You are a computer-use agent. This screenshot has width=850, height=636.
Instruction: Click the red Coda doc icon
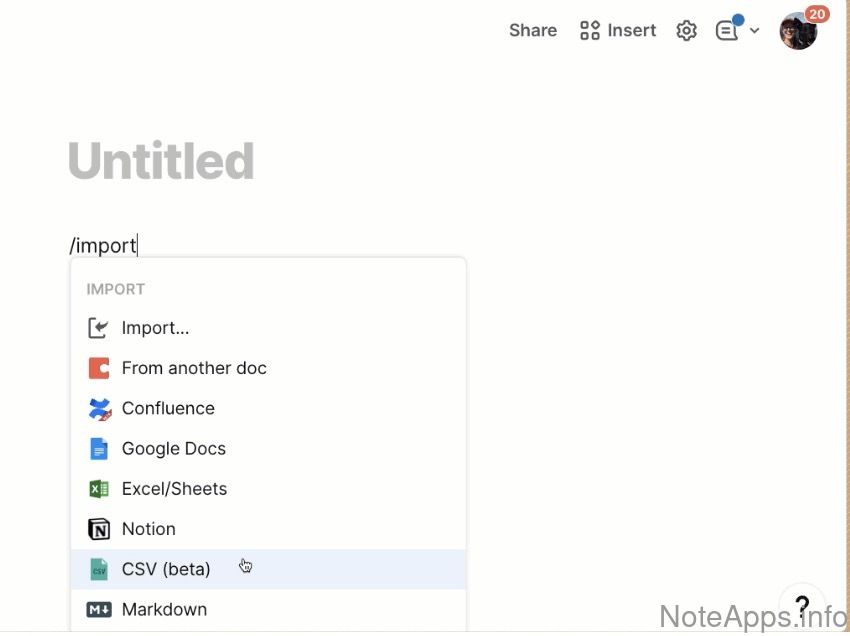[x=98, y=368]
